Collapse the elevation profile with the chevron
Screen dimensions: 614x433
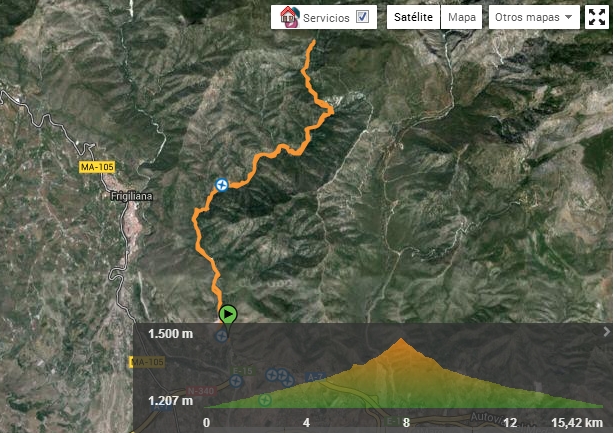click(x=607, y=332)
